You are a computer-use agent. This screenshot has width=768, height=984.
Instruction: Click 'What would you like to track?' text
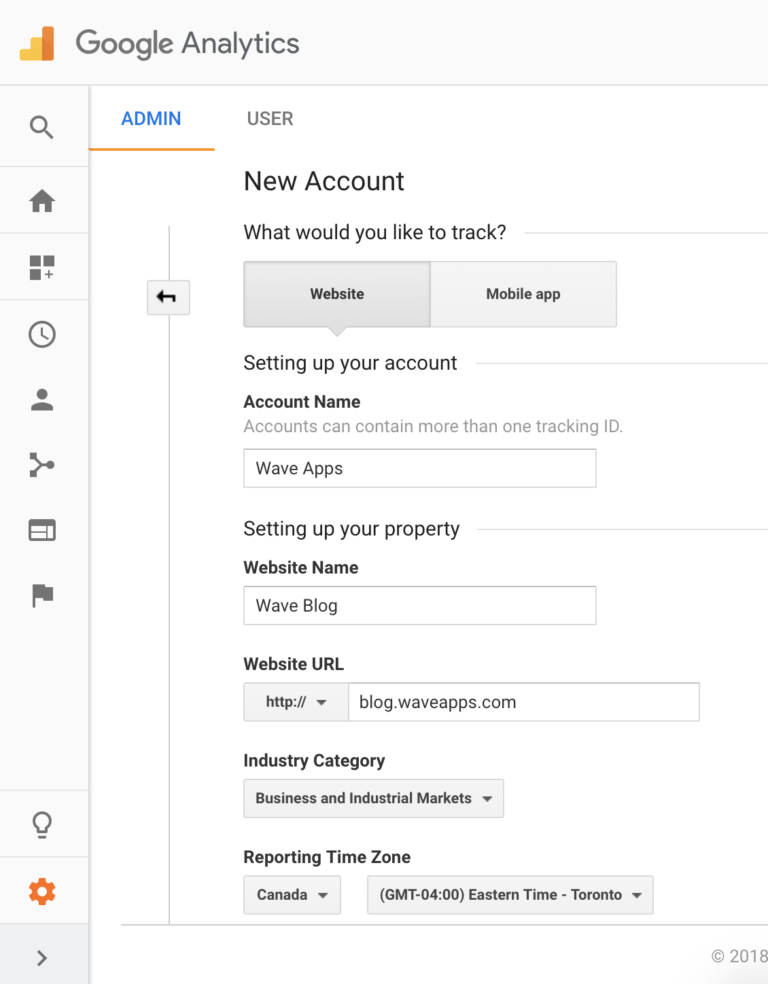(375, 233)
